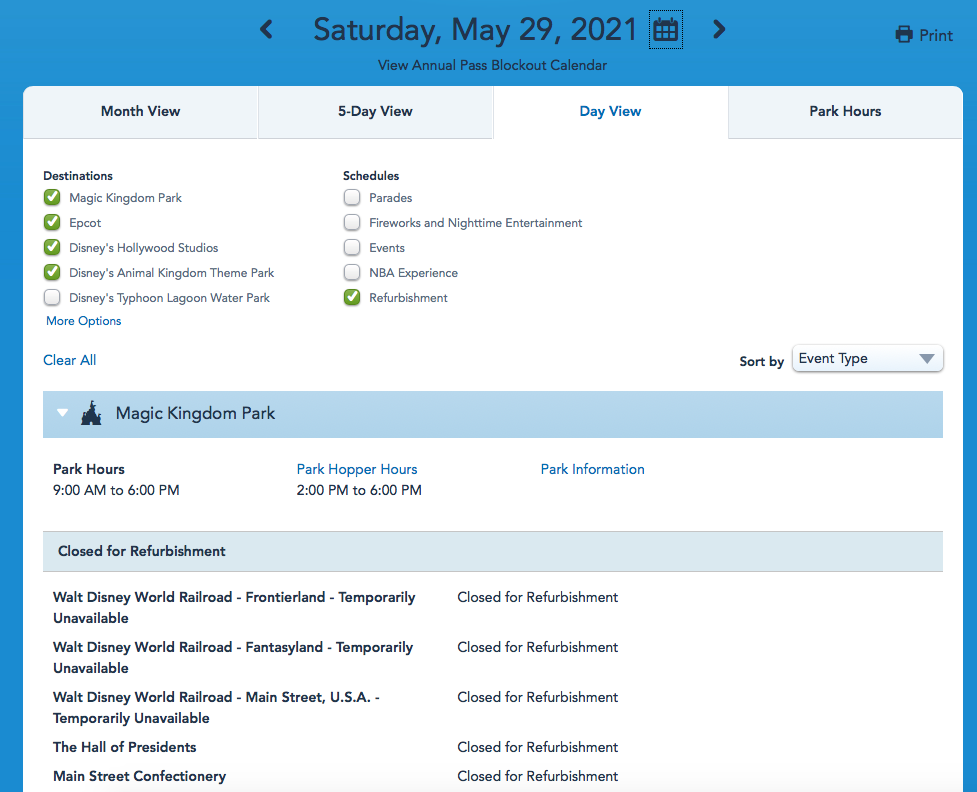977x792 pixels.
Task: Uncheck the Magic Kingdom Park checkbox
Action: pyautogui.click(x=52, y=198)
